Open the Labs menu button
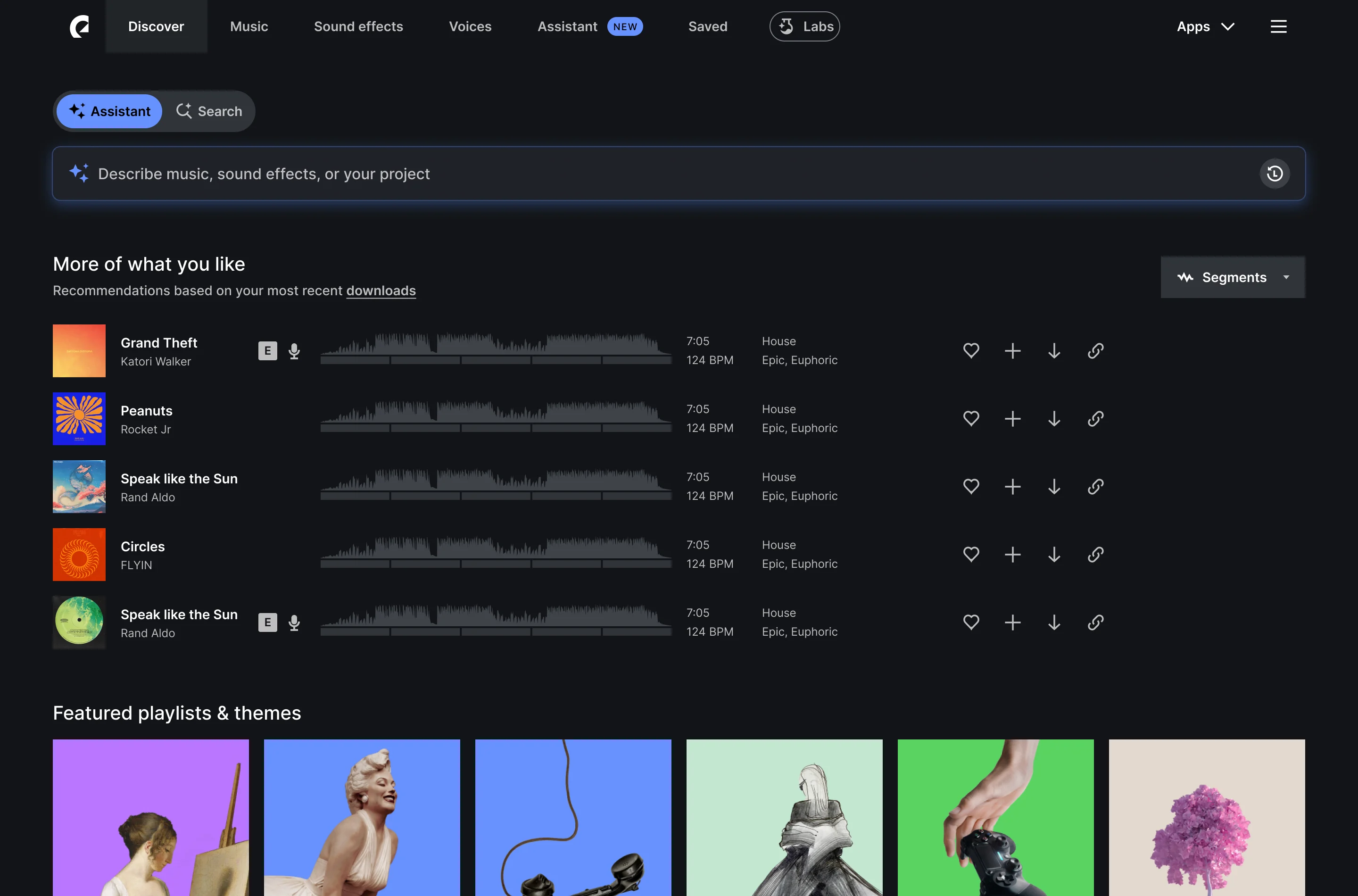 point(804,26)
